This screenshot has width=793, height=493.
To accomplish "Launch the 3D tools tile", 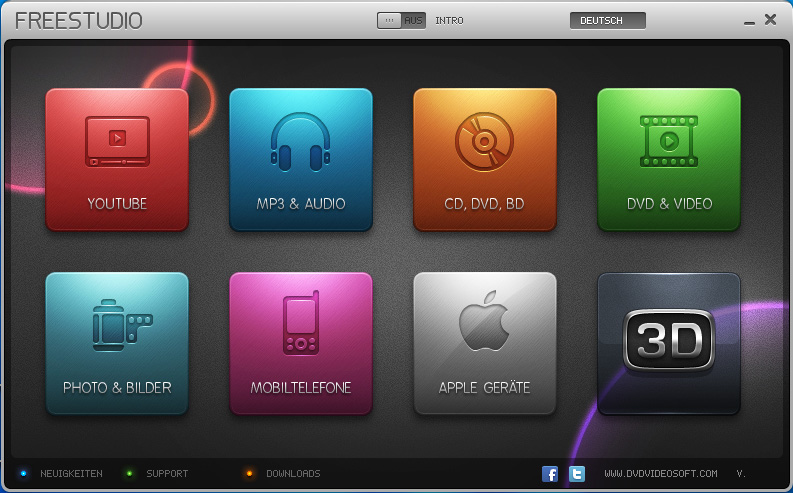I will point(669,343).
